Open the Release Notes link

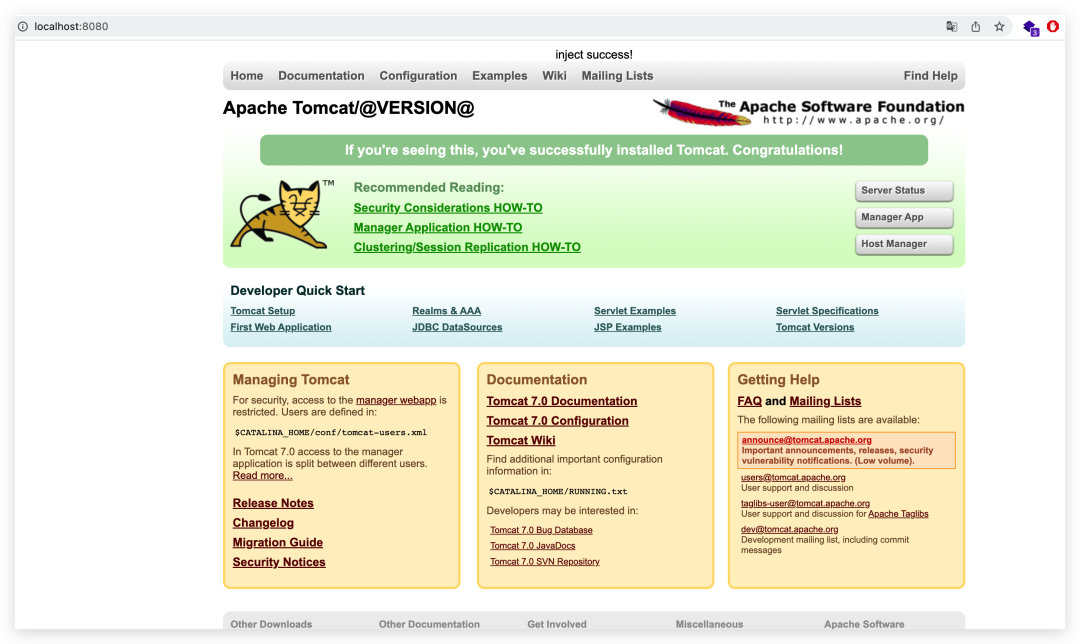[x=273, y=503]
